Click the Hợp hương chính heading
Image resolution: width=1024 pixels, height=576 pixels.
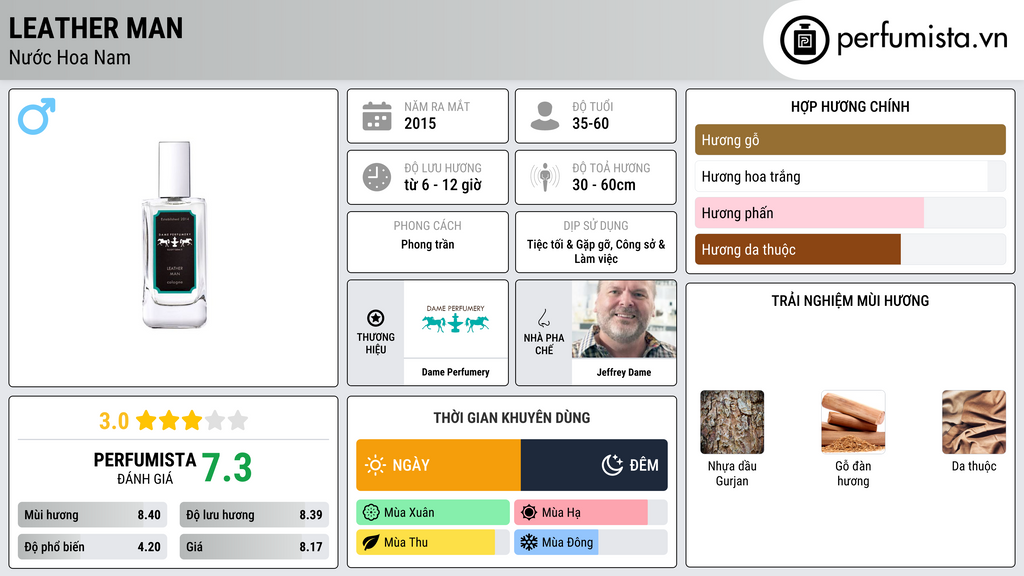(850, 106)
